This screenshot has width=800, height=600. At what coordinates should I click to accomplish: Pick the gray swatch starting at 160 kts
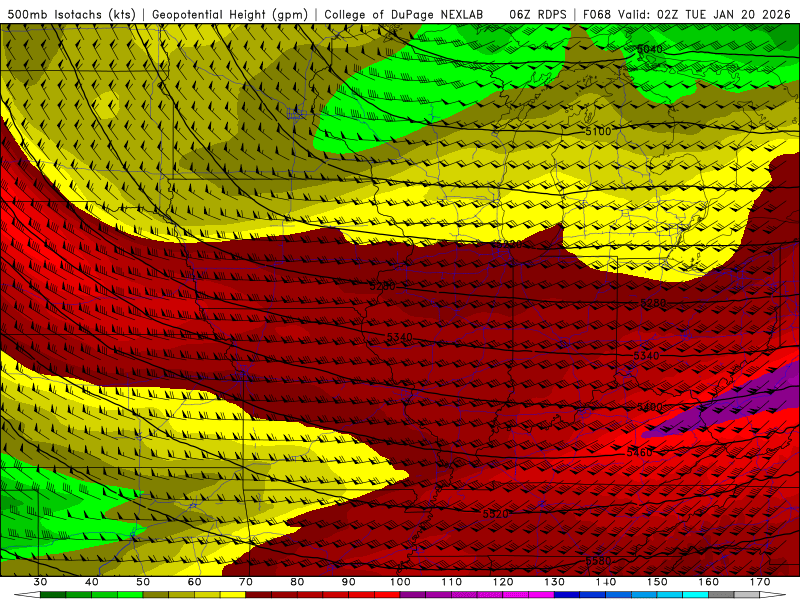coord(721,595)
